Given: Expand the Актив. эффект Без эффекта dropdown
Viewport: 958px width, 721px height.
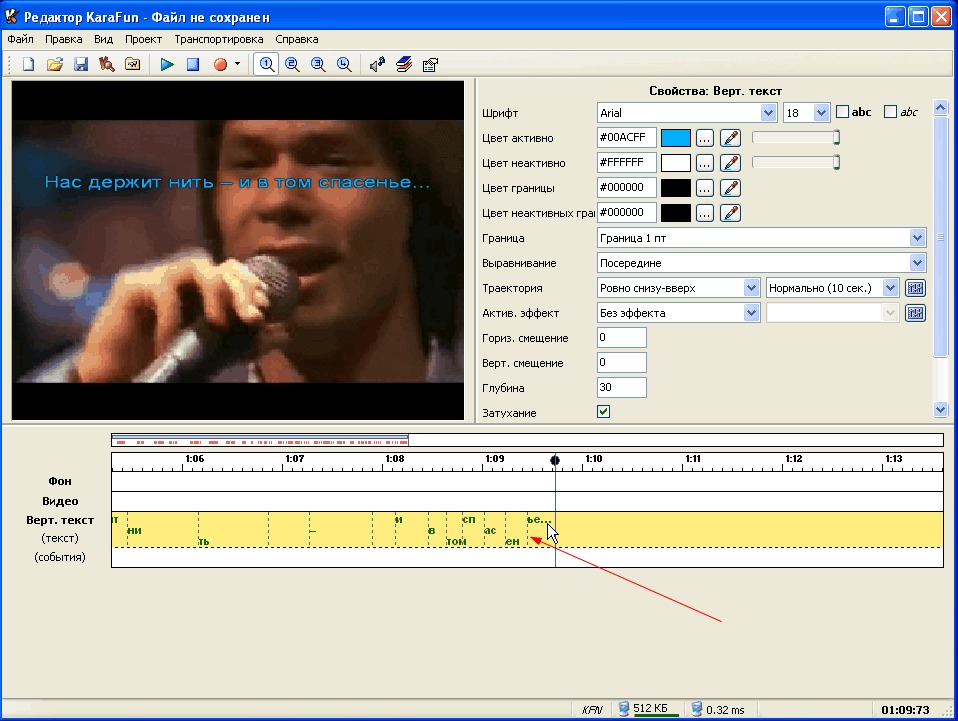Looking at the screenshot, I should 751,313.
